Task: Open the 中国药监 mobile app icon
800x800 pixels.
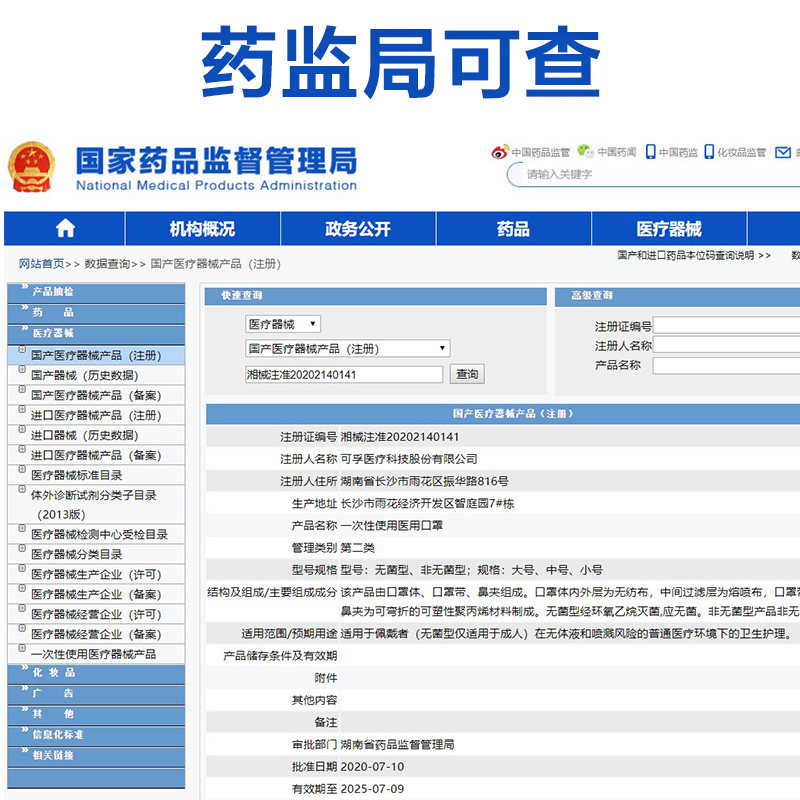Action: coord(651,152)
